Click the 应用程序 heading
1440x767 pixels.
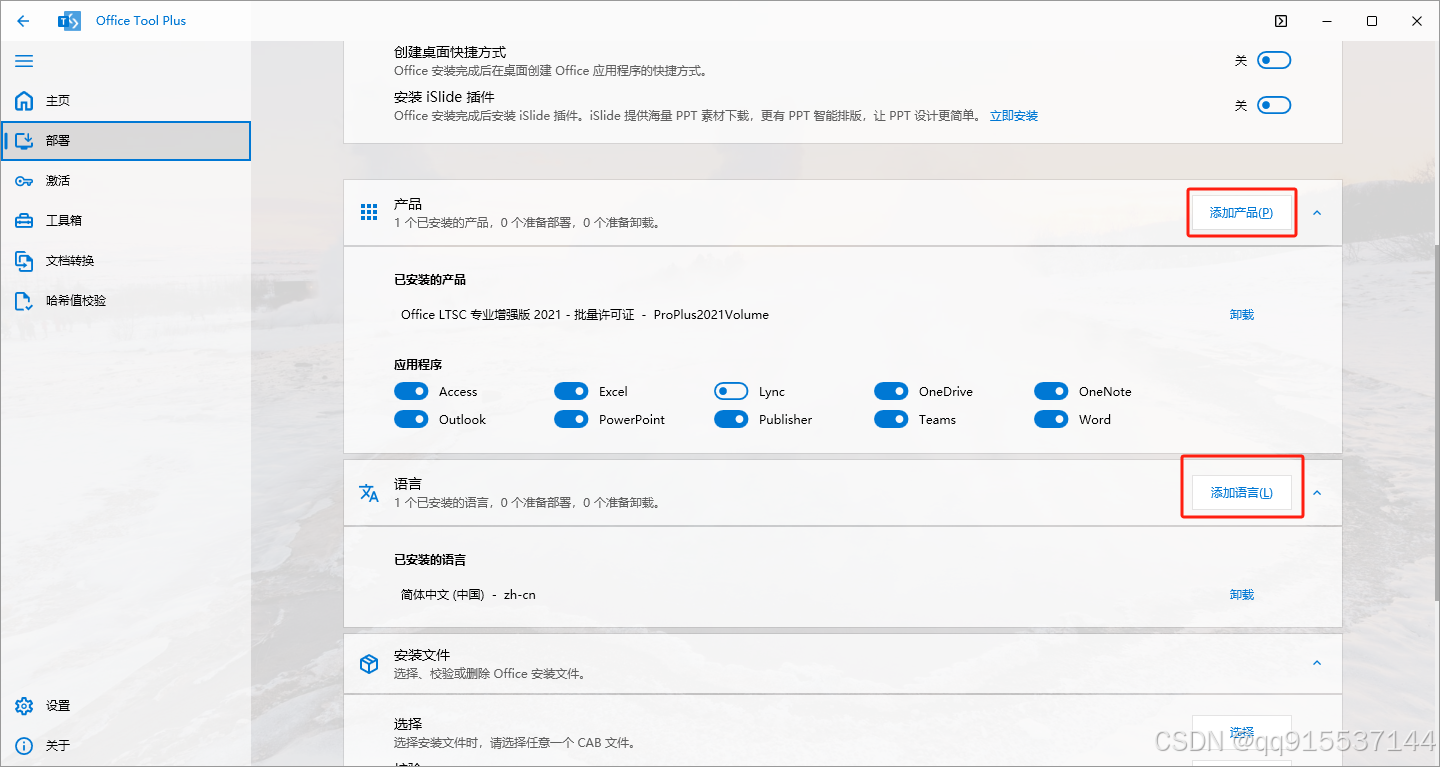[x=418, y=365]
